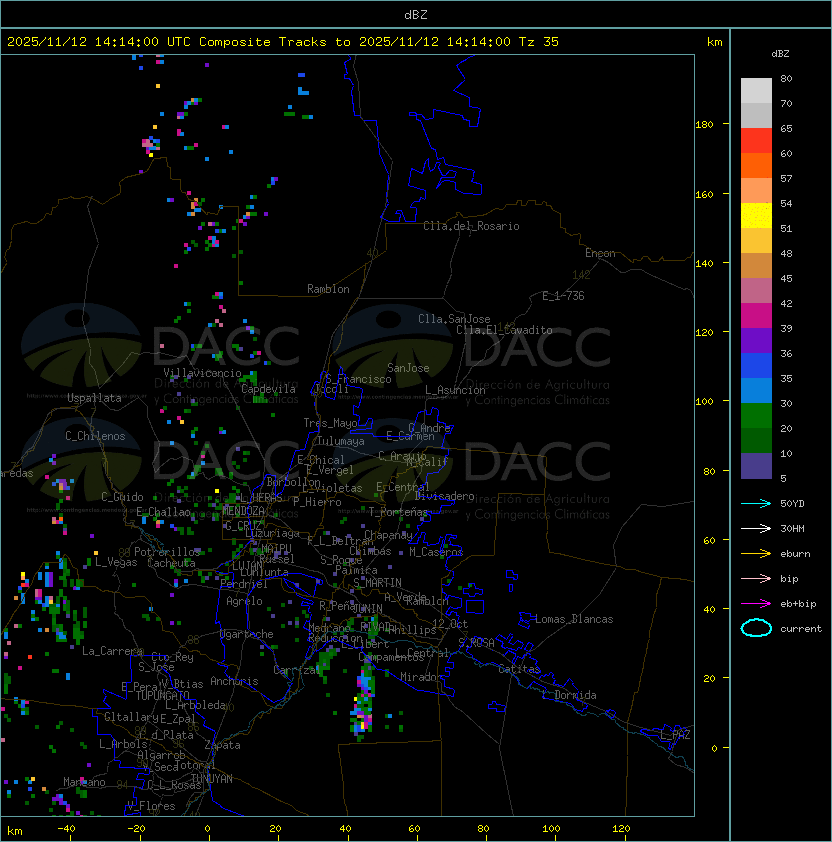
Task: Click the '-40' tick on horizontal km axis
Action: click(66, 829)
